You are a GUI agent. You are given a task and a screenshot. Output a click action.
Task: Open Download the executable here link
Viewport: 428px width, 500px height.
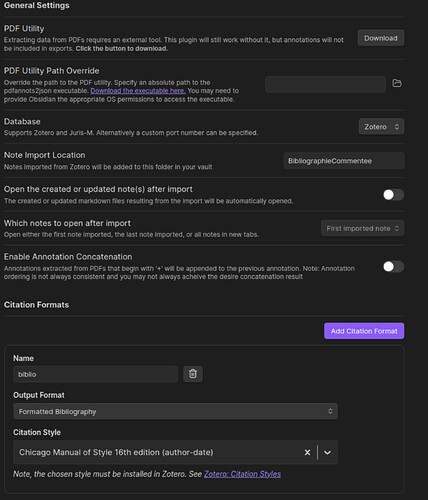138,91
